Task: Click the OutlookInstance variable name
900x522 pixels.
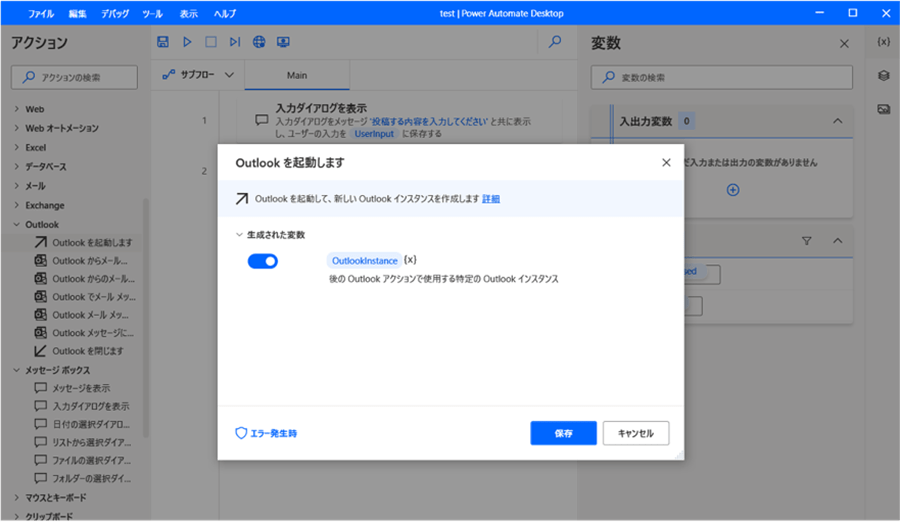Action: point(364,261)
